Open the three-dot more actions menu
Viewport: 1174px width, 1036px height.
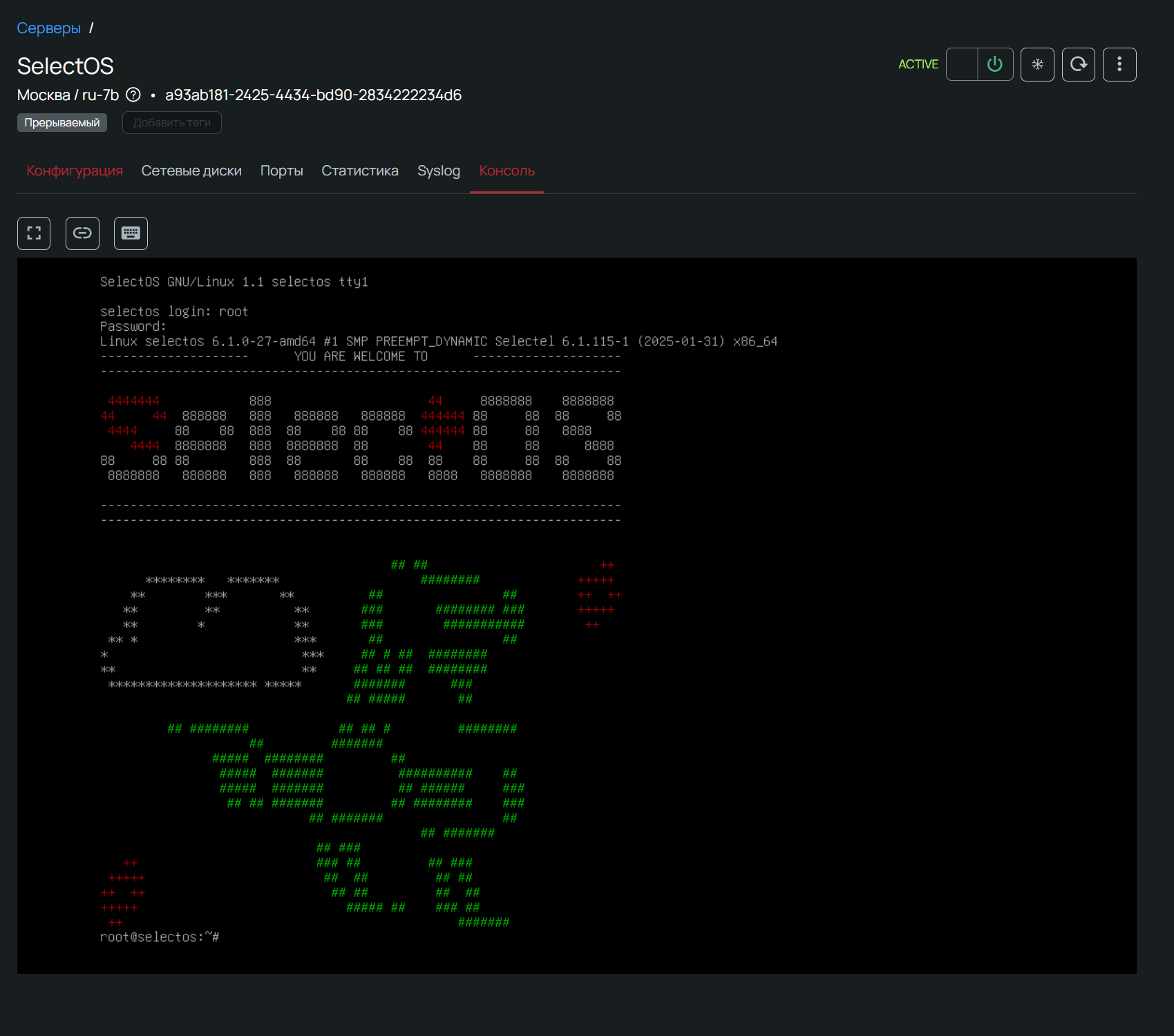coord(1119,64)
